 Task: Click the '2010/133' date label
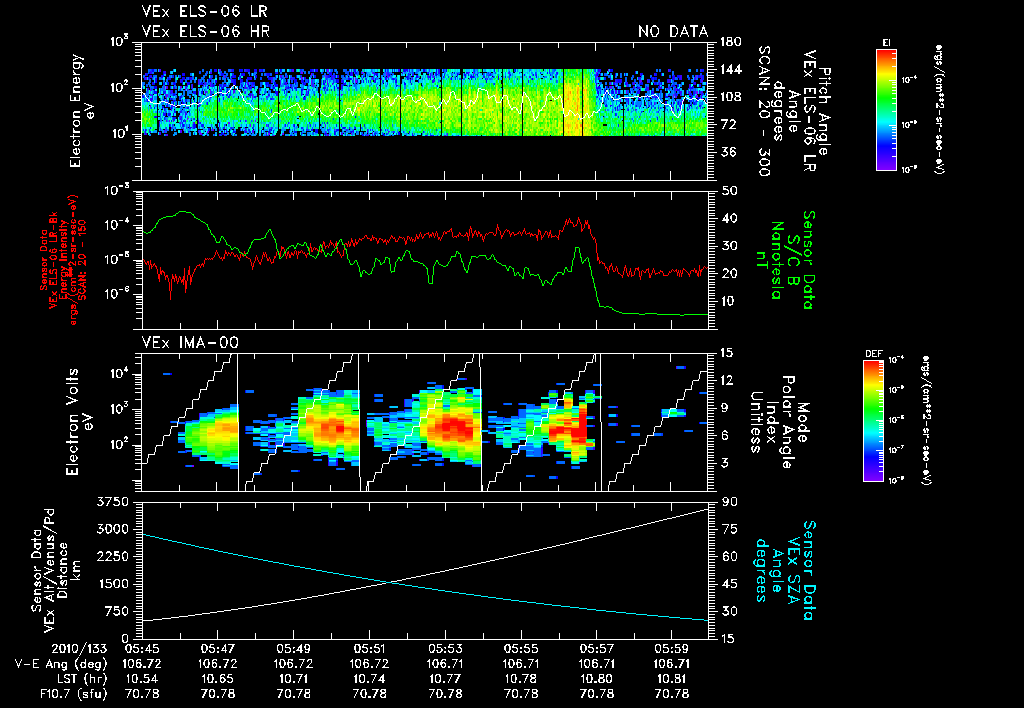coord(80,649)
